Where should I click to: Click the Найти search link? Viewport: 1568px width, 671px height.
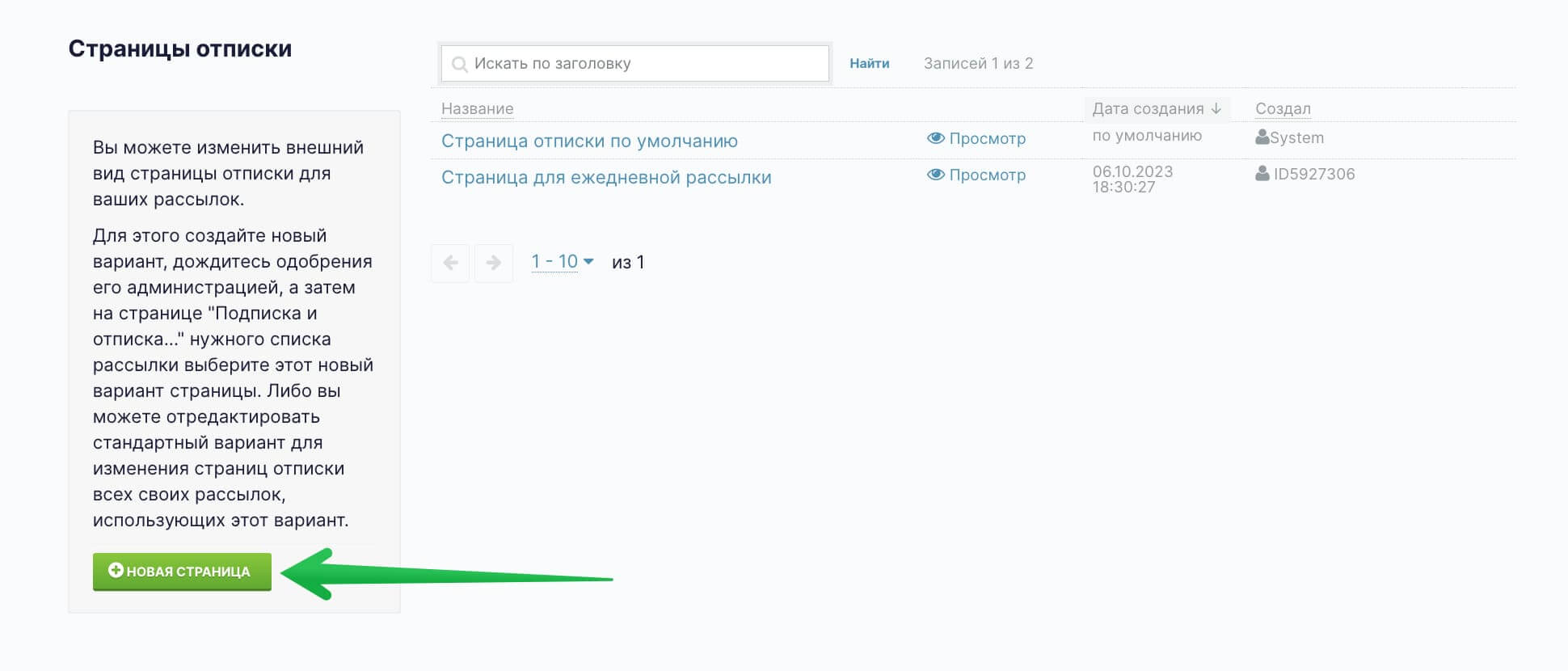[x=869, y=63]
